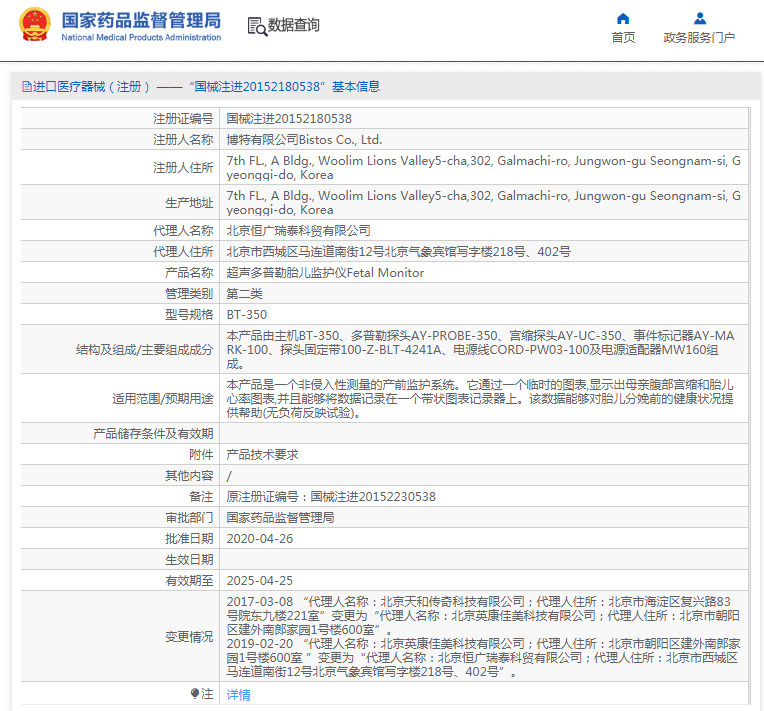
Task: Open the 详情 link
Action: point(238,694)
